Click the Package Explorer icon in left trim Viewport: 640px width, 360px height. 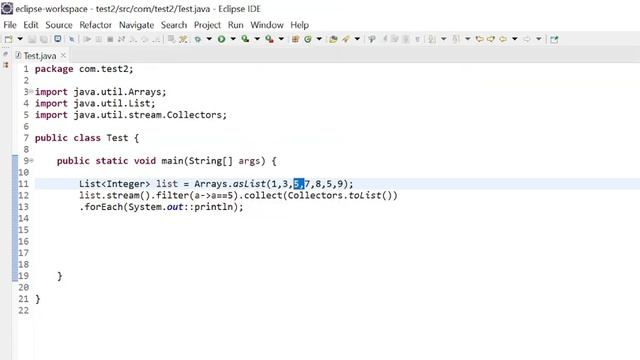click(x=6, y=64)
